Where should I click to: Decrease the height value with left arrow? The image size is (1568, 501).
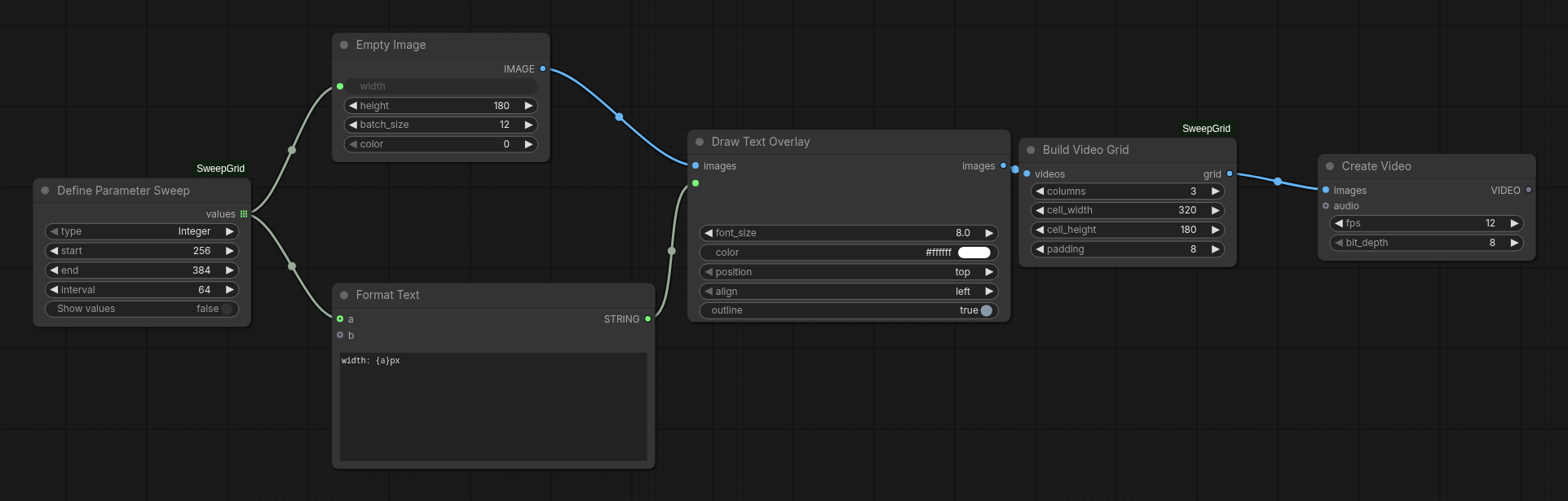(353, 106)
